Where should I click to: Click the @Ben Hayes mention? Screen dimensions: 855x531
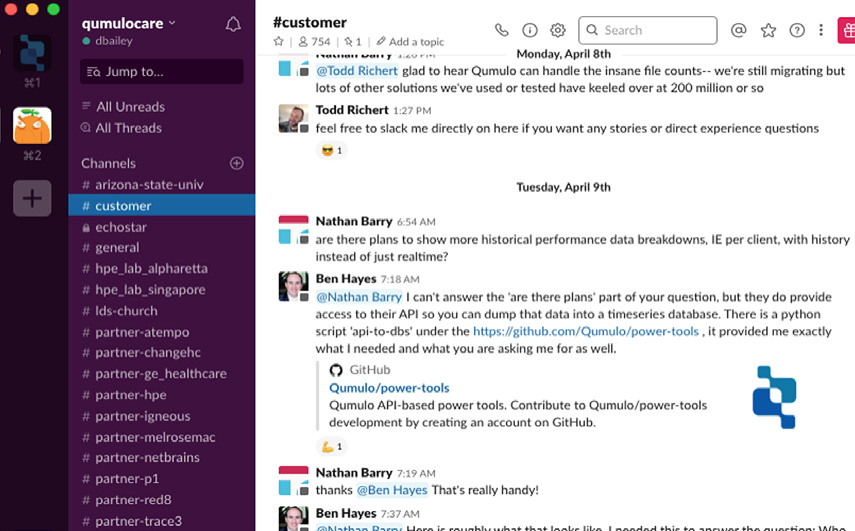(x=392, y=490)
